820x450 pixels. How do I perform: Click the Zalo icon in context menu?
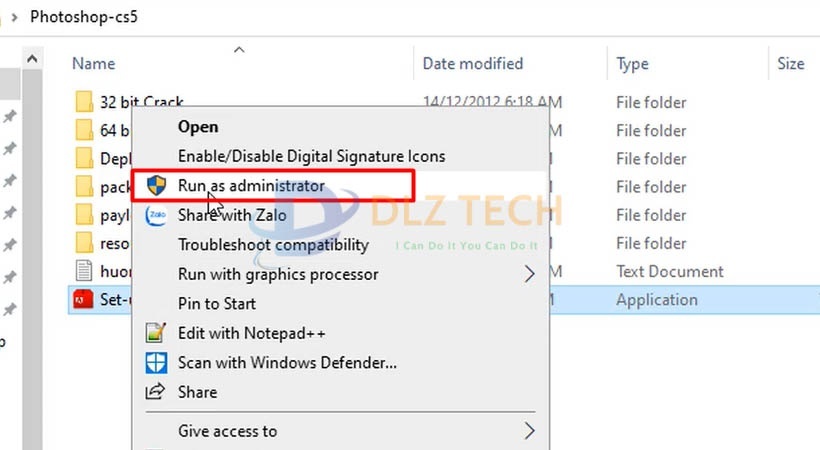156,215
